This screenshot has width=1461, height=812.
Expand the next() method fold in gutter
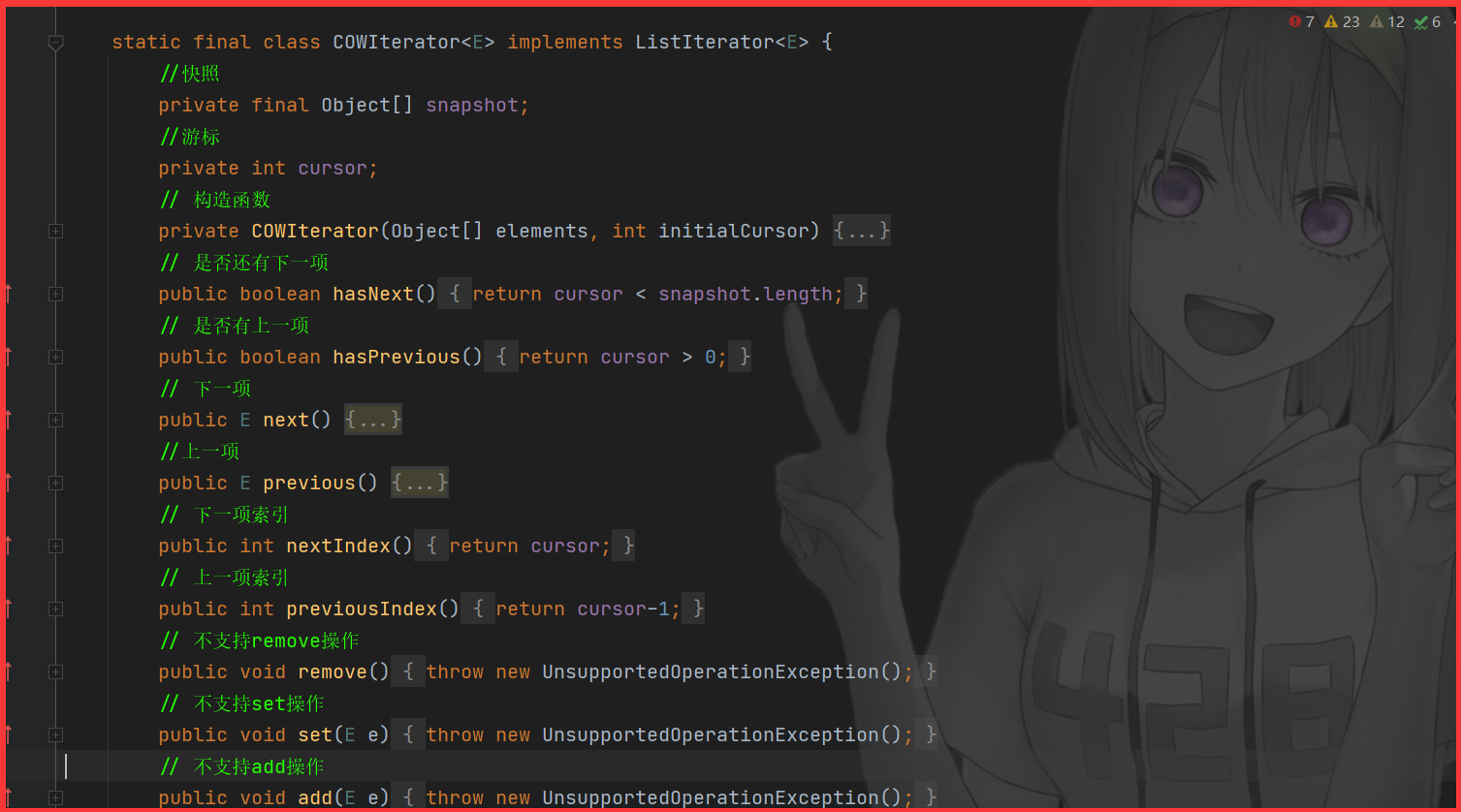pos(55,420)
